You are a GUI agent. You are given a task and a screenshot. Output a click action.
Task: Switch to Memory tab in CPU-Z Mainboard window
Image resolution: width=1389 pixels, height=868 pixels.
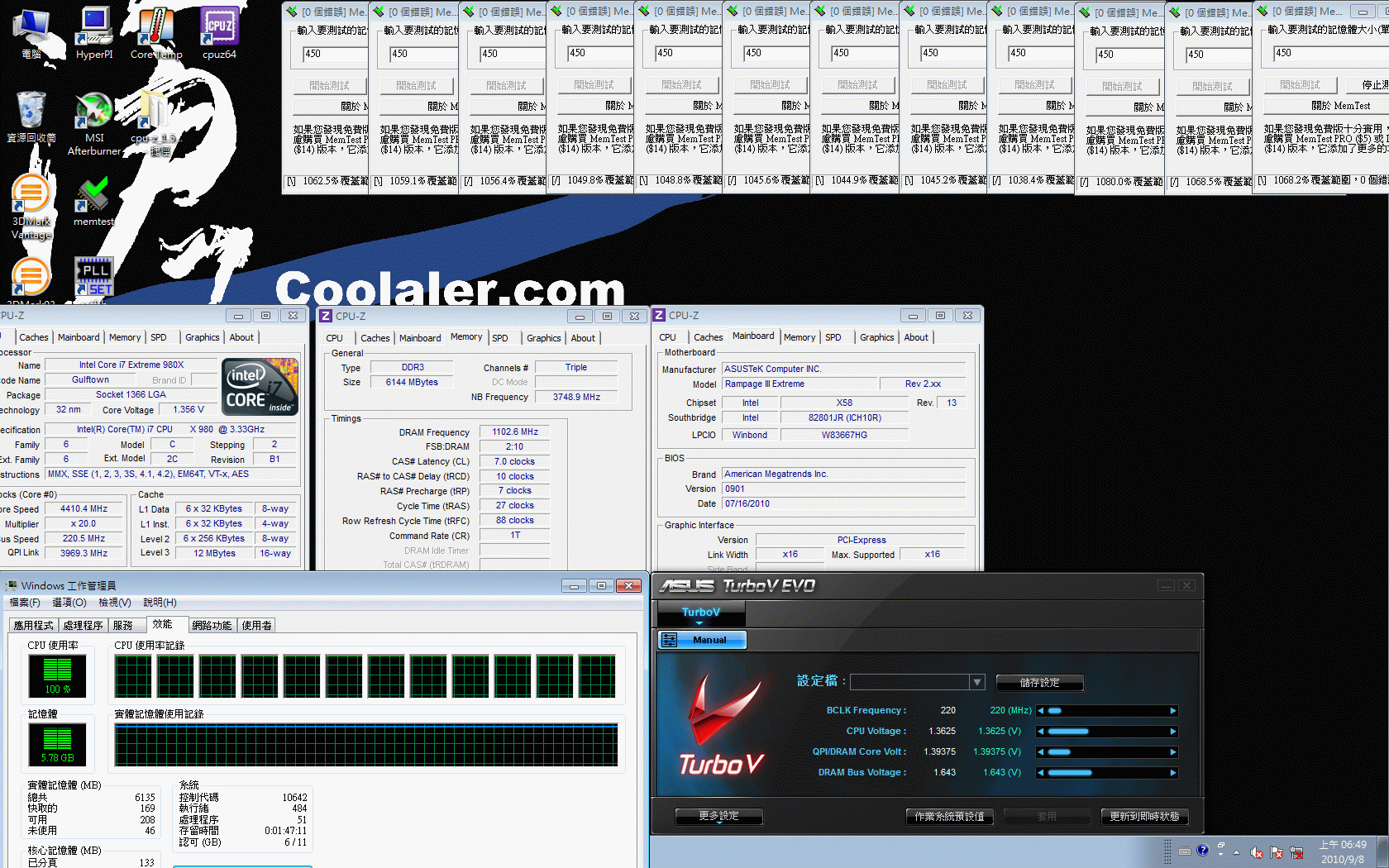(800, 337)
